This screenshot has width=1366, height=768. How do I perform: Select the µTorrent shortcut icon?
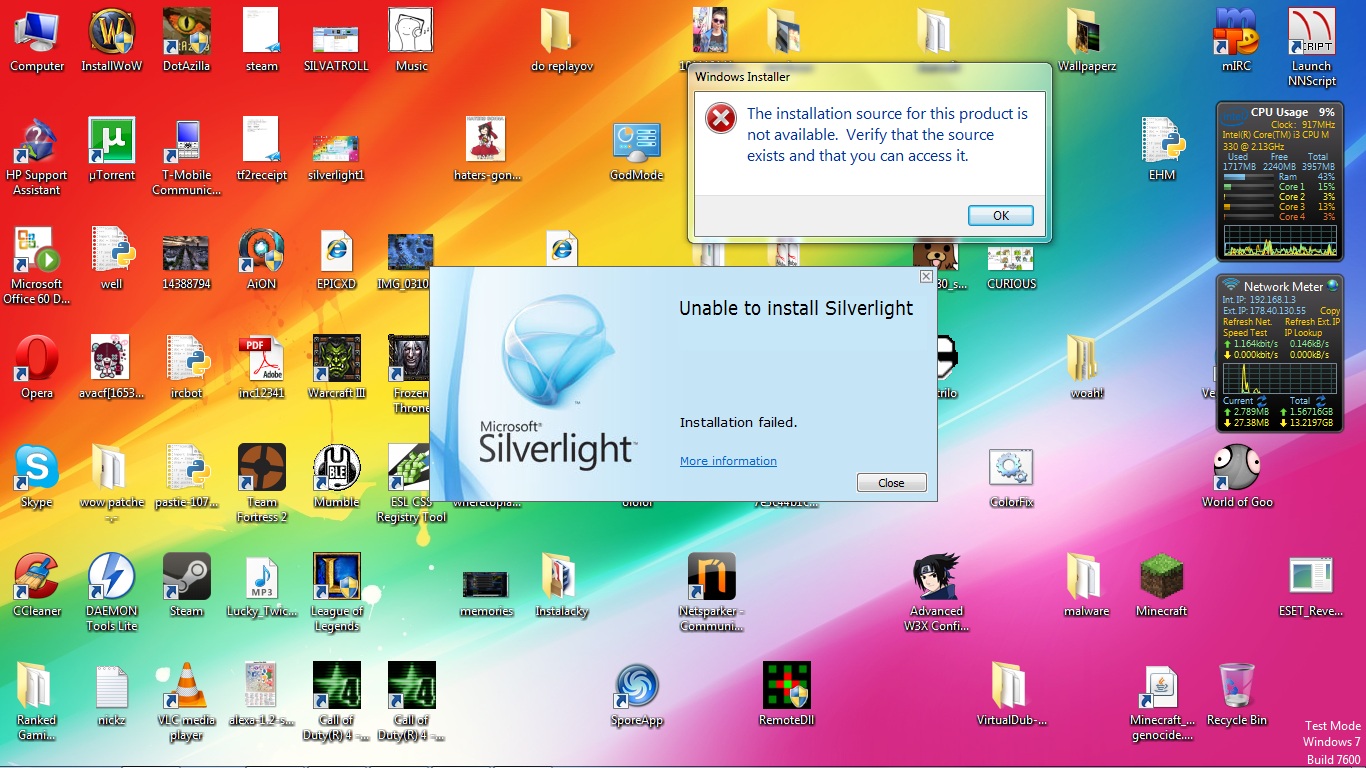tap(112, 149)
